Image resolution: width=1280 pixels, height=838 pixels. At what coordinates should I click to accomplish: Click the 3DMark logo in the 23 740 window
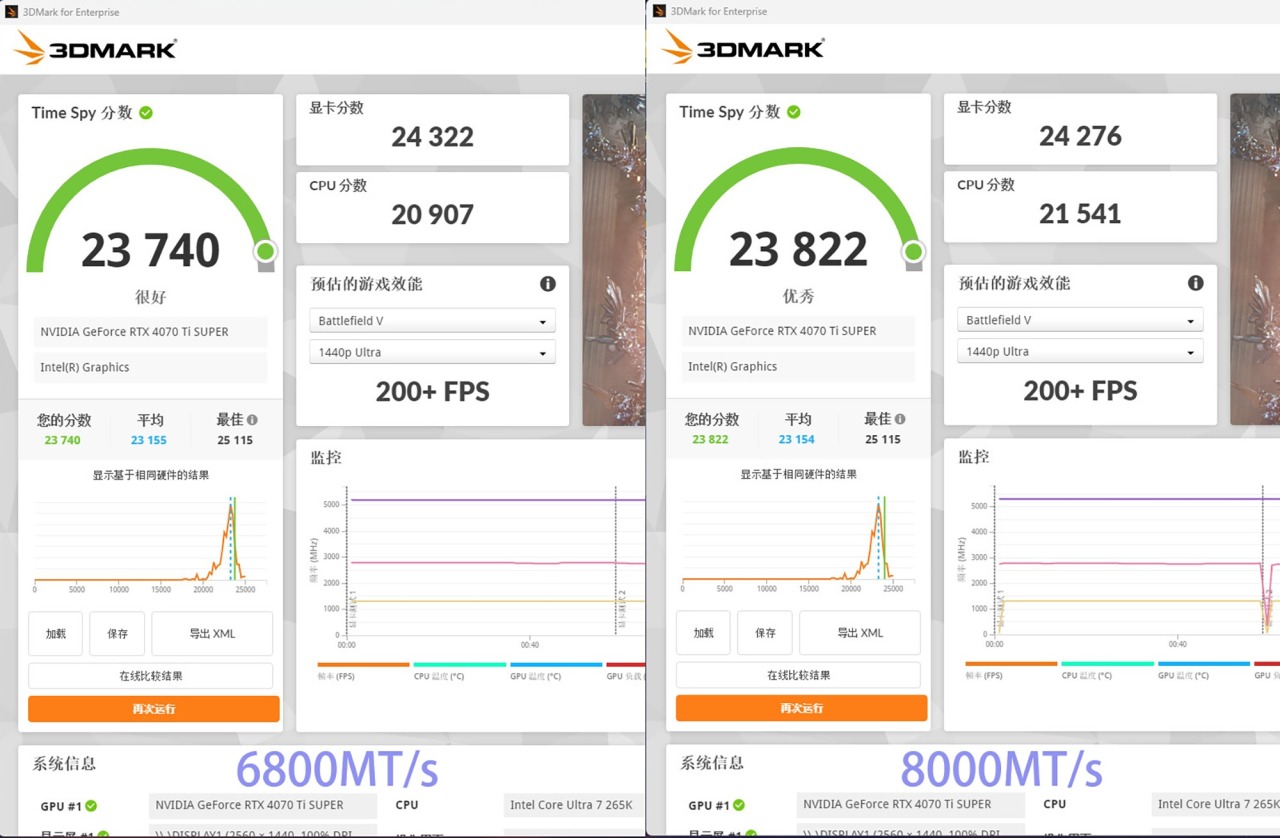[x=96, y=48]
